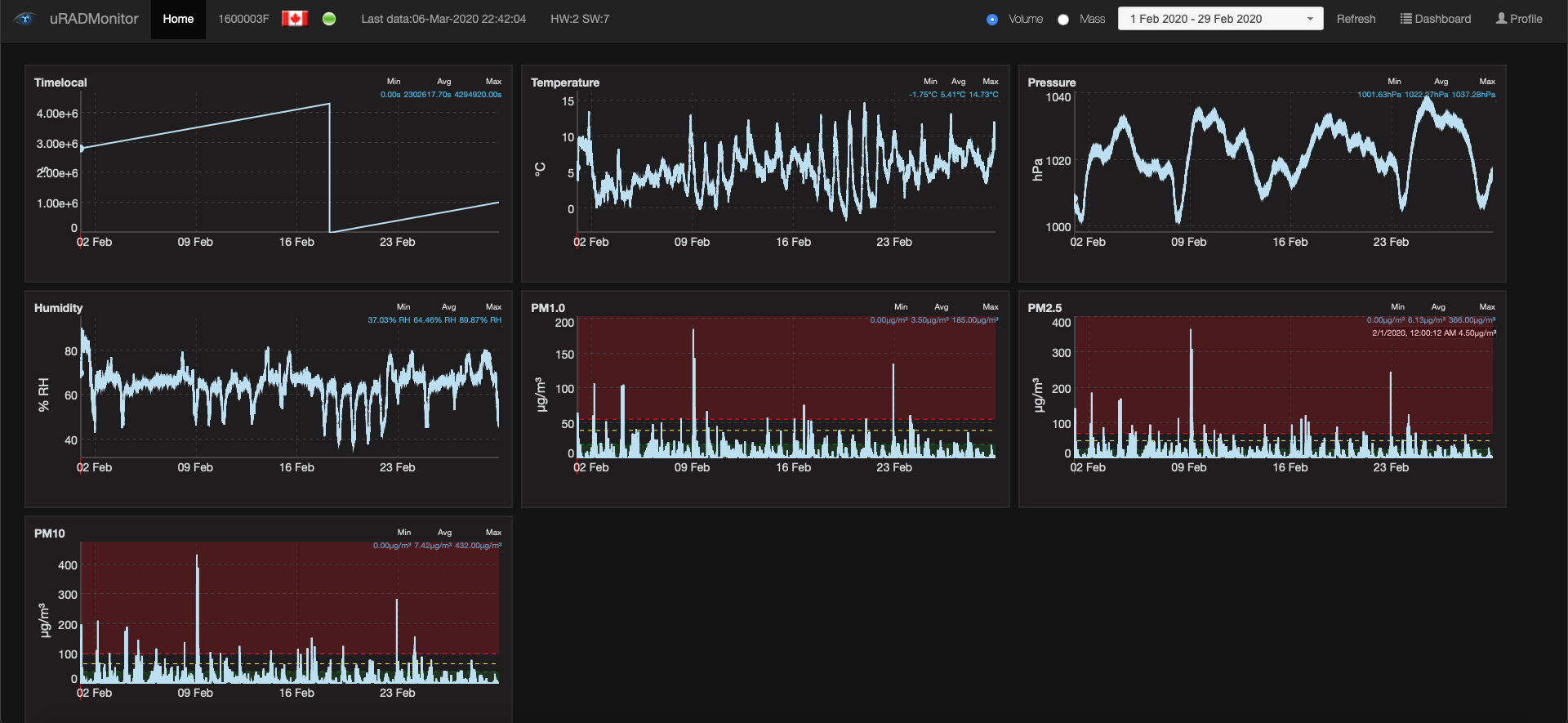Select the Volume radio button
Image resolution: width=1568 pixels, height=723 pixels.
pyautogui.click(x=992, y=20)
